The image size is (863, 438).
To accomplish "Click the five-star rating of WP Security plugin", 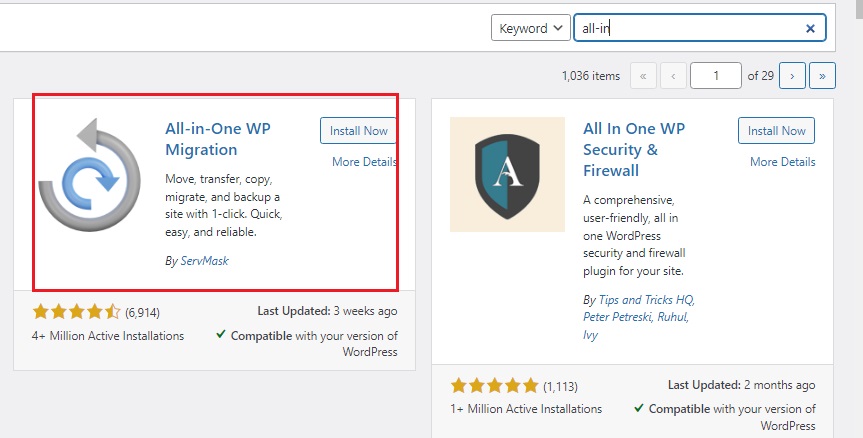I will coord(494,385).
